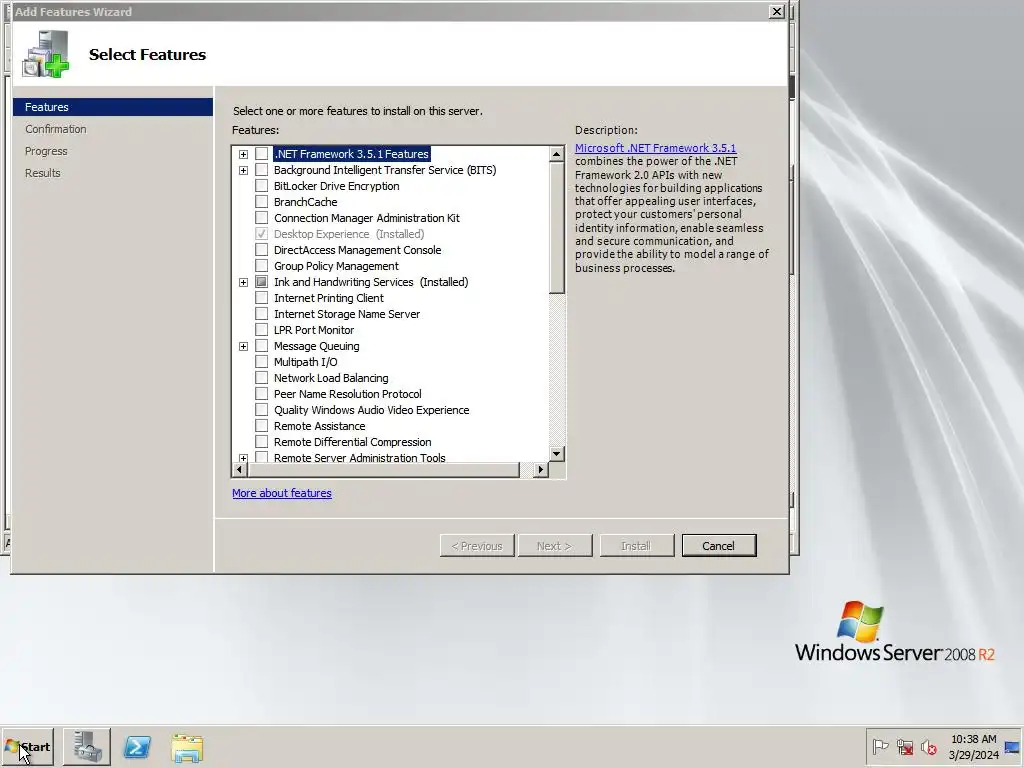Select the Group Policy Management label
1024x768 pixels.
click(336, 266)
